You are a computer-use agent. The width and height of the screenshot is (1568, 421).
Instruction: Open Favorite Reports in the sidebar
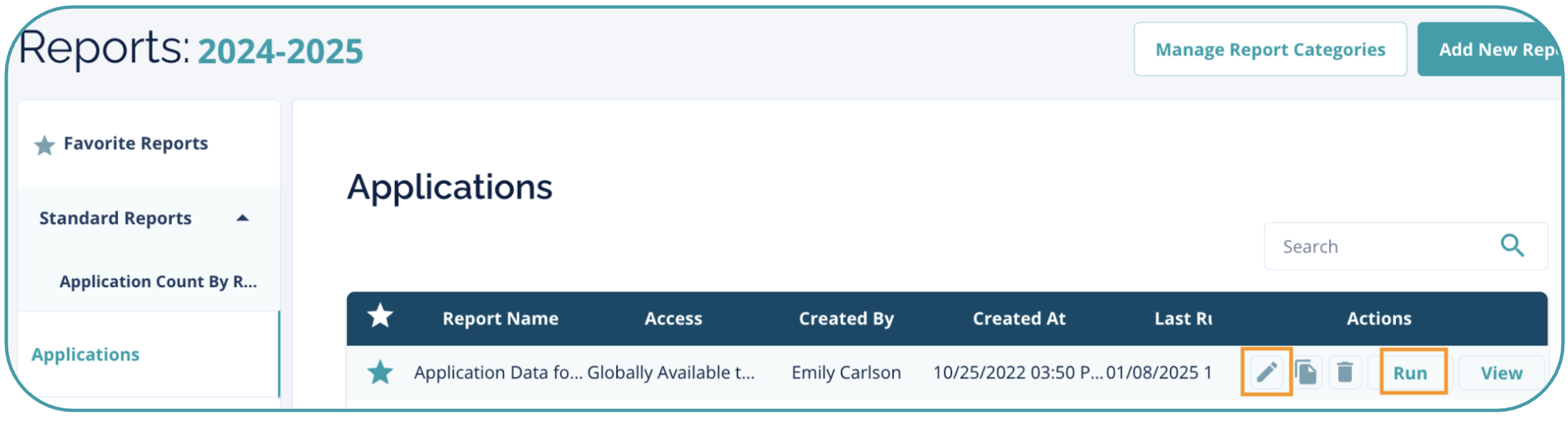tap(136, 144)
